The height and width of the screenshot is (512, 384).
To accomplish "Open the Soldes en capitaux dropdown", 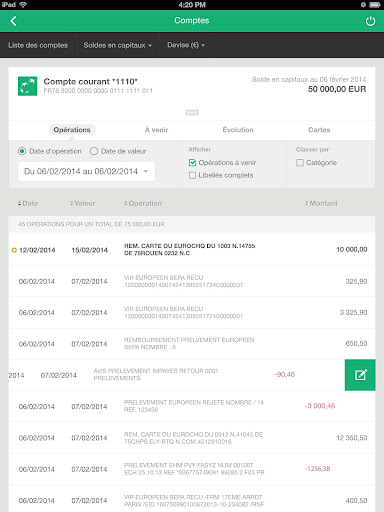I will point(117,45).
